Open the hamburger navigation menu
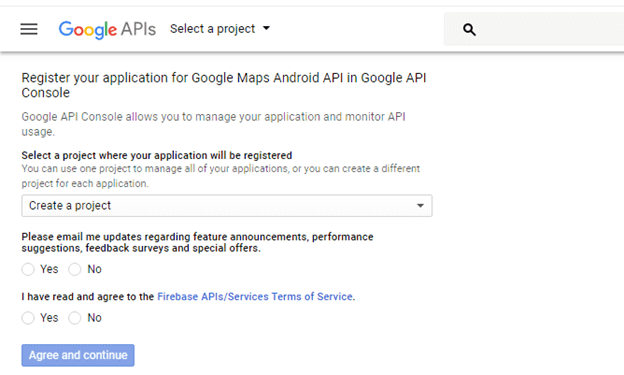This screenshot has height=375, width=624. pyautogui.click(x=29, y=29)
